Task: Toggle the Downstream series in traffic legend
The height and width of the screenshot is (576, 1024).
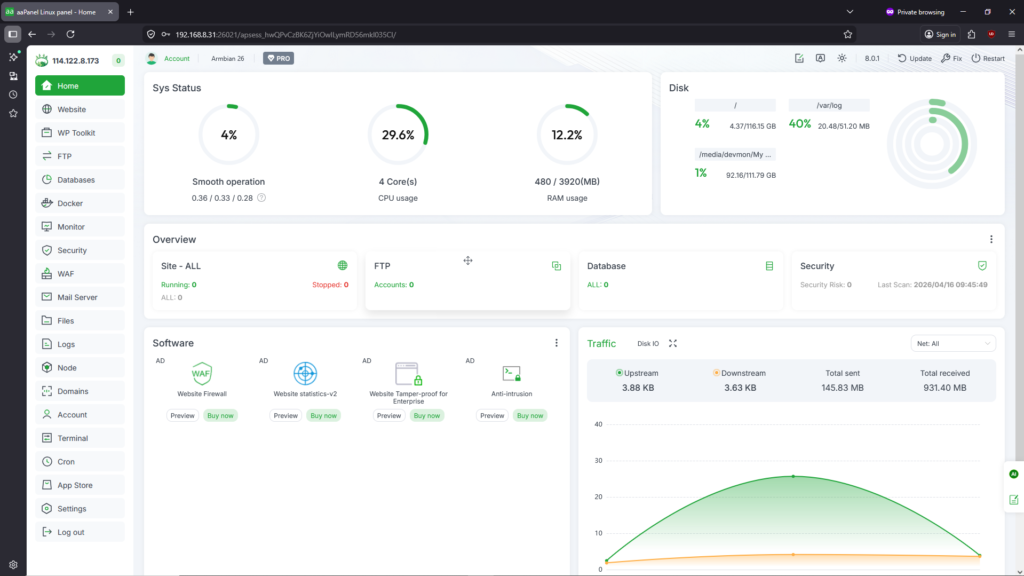Action: (x=739, y=373)
